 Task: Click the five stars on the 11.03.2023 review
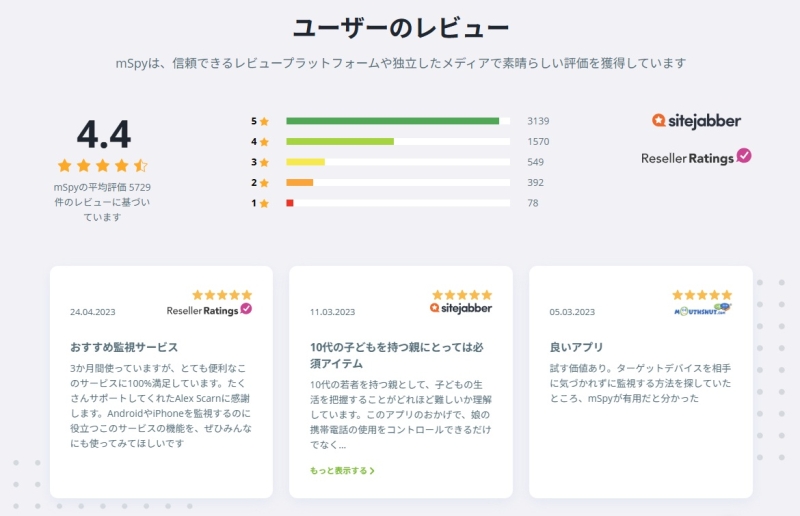point(462,295)
